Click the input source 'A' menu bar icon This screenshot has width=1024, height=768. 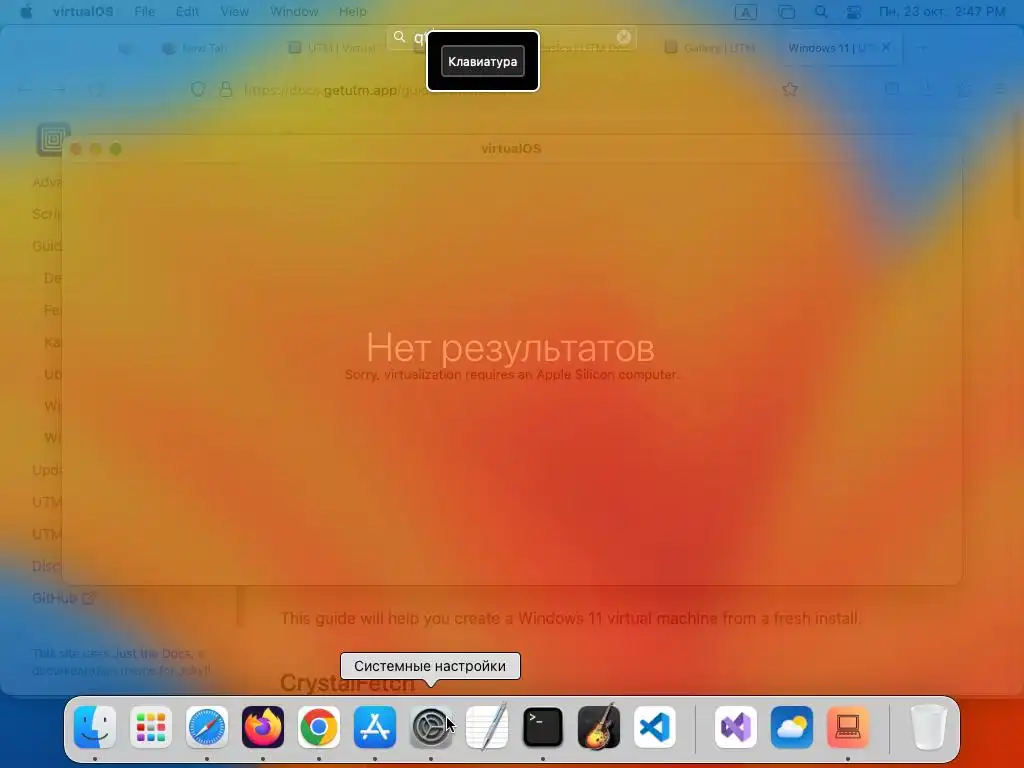[x=745, y=12]
